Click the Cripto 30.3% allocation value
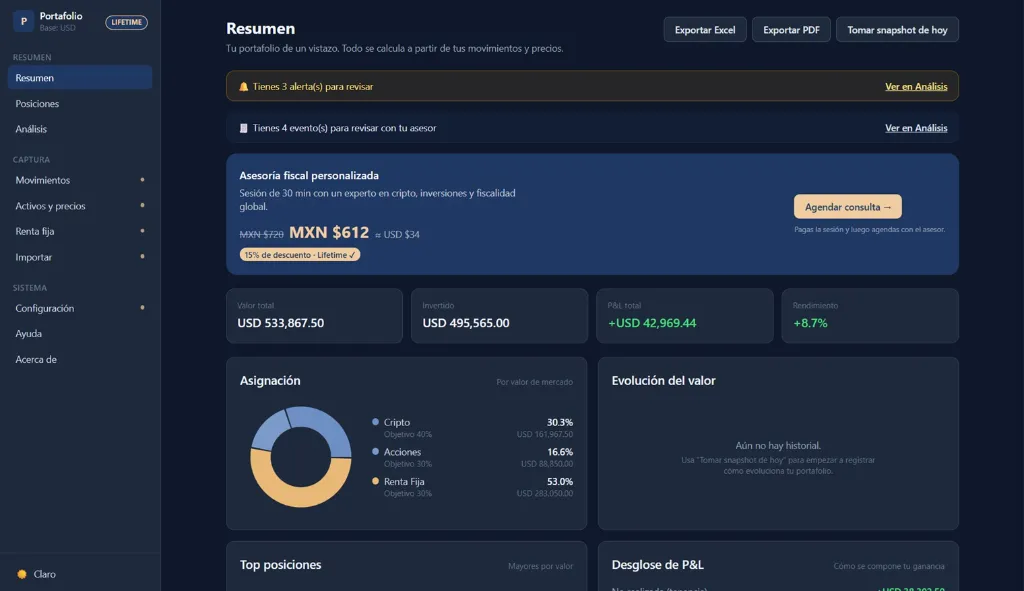Image resolution: width=1024 pixels, height=591 pixels. [x=560, y=422]
